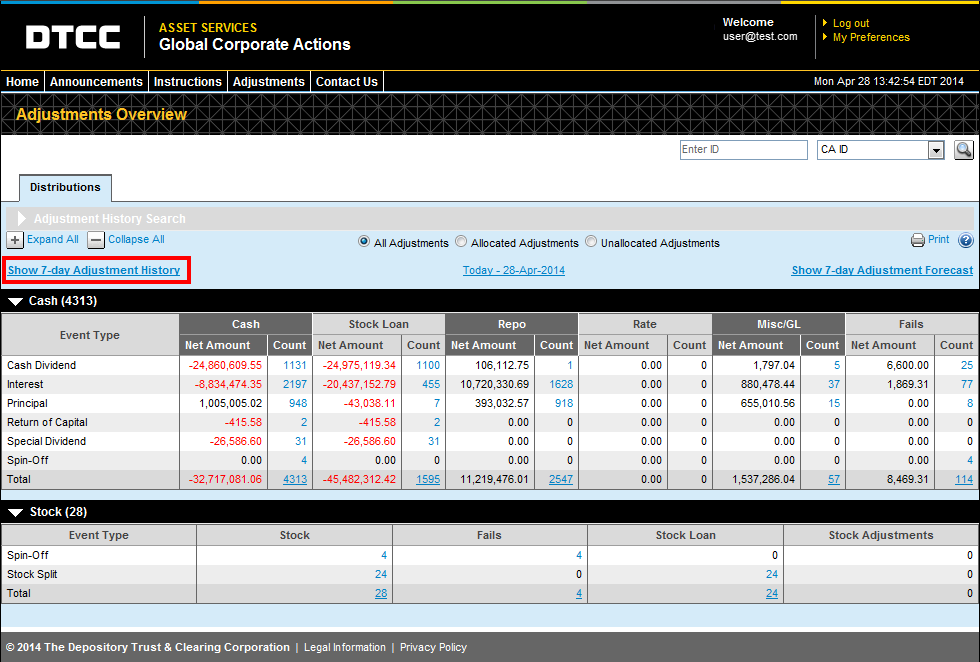
Task: Click the Print link
Action: point(938,239)
